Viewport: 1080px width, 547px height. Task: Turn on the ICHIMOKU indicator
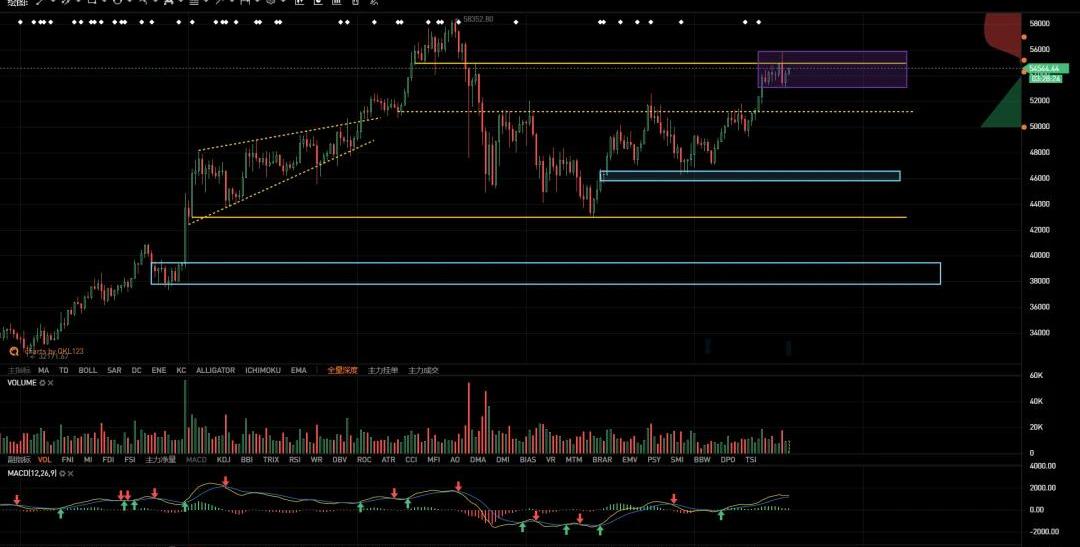click(264, 370)
